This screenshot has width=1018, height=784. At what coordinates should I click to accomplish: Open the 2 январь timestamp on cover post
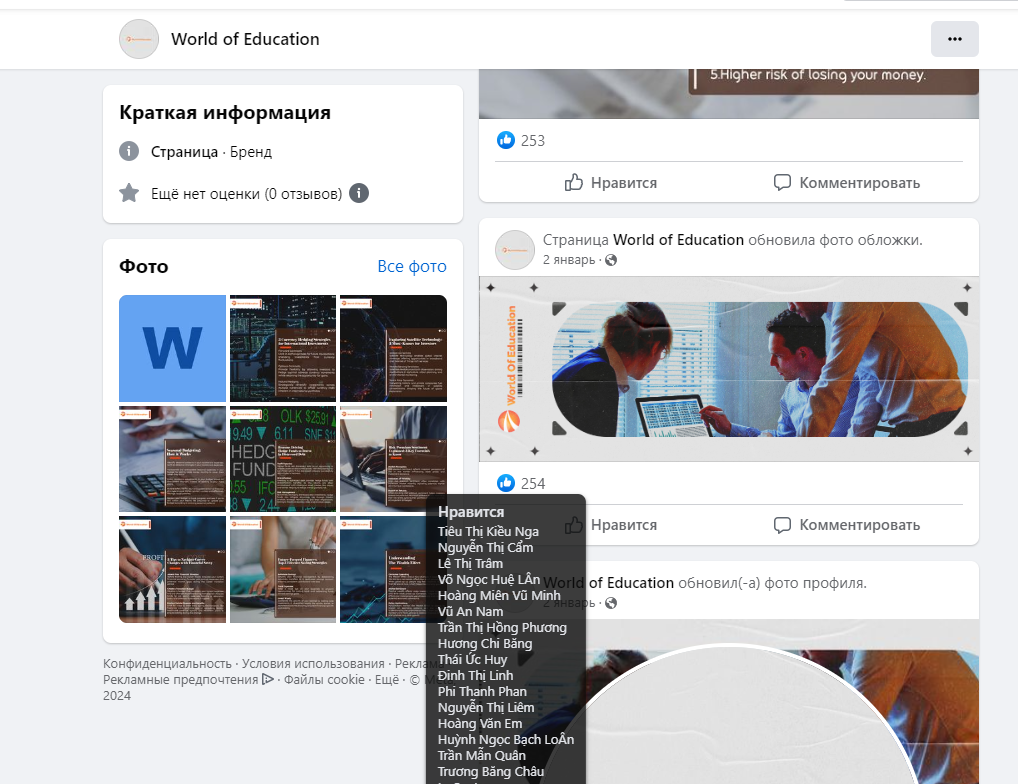coord(569,260)
